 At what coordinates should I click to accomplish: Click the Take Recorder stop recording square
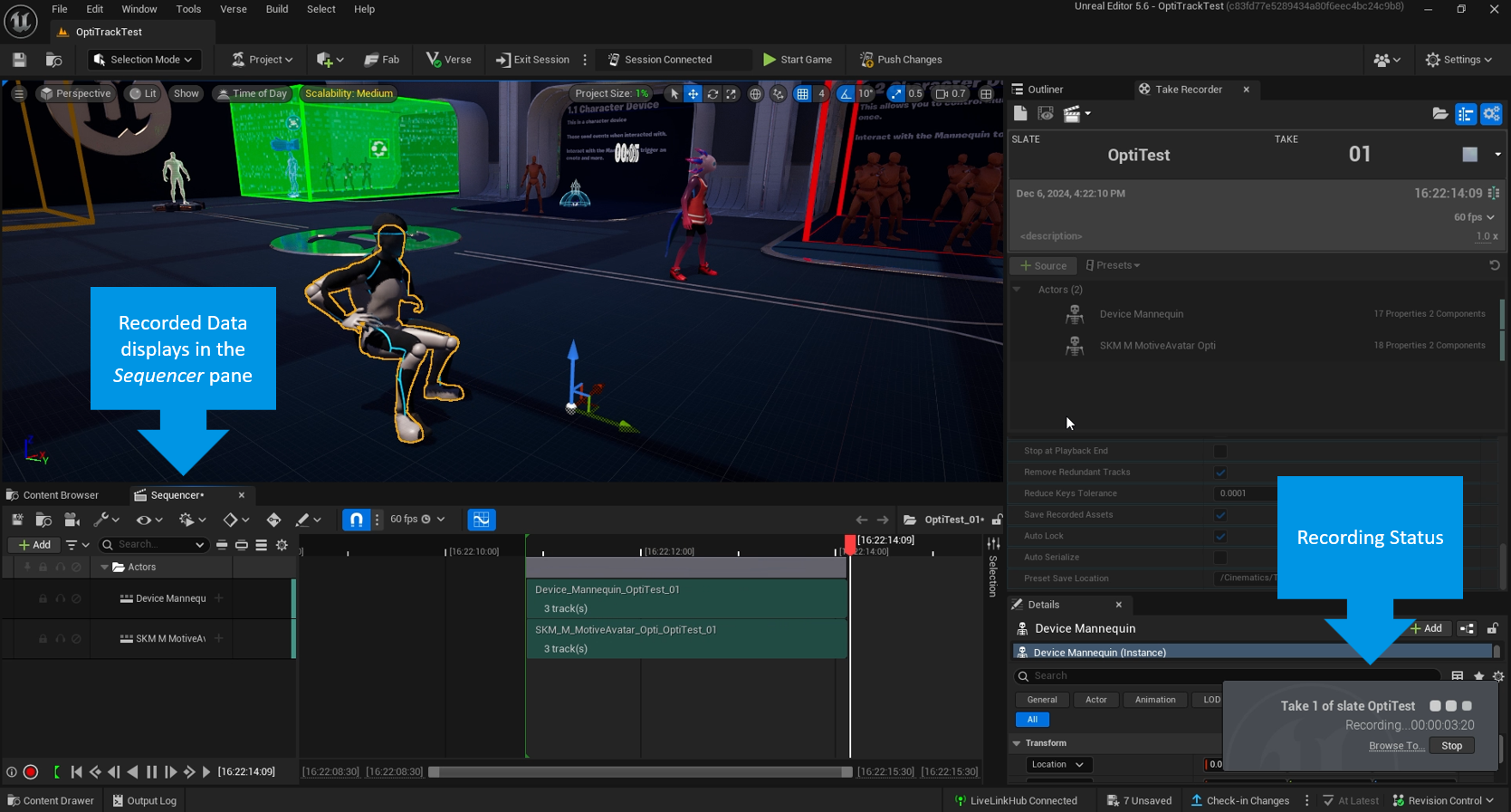pyautogui.click(x=1469, y=155)
